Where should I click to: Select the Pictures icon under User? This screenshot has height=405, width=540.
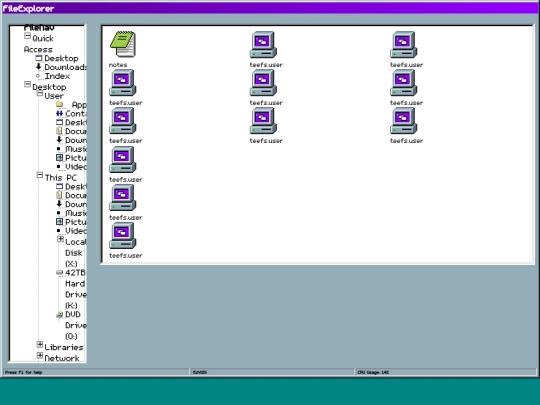59,158
